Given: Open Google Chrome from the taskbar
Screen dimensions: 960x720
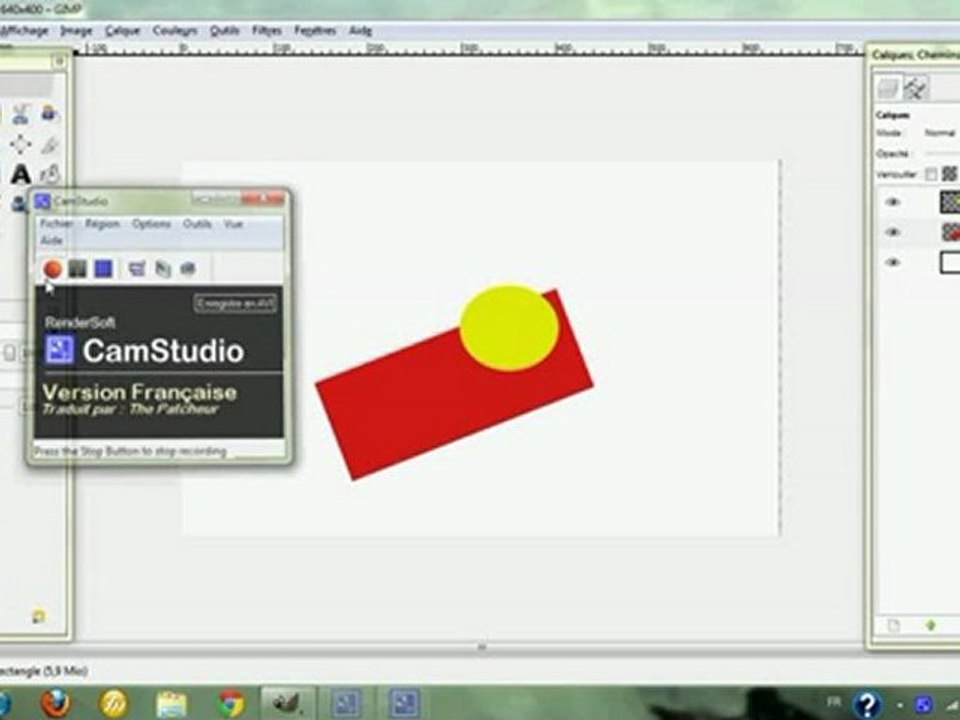Looking at the screenshot, I should click(231, 704).
